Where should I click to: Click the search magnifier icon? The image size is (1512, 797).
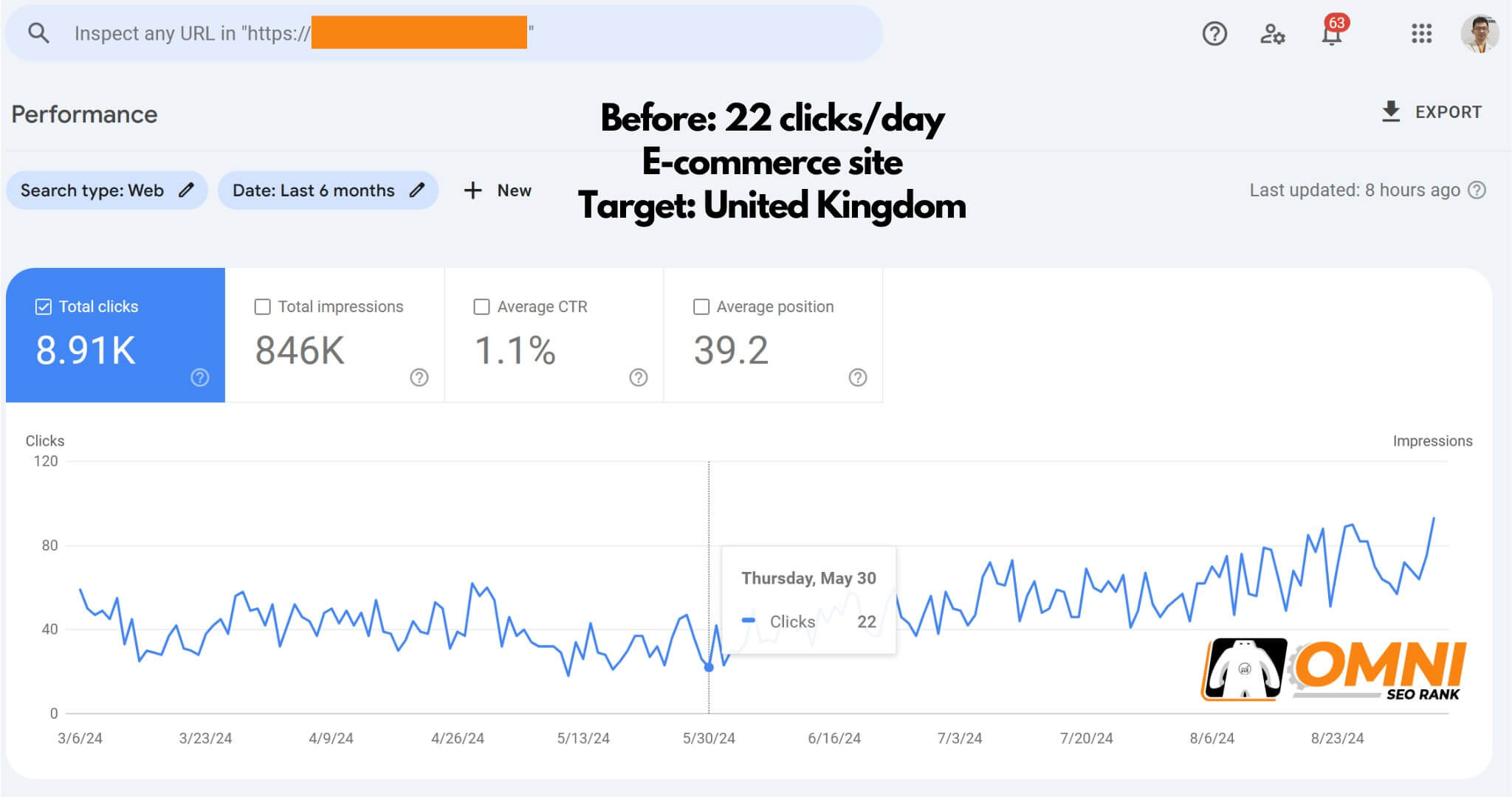tap(38, 33)
